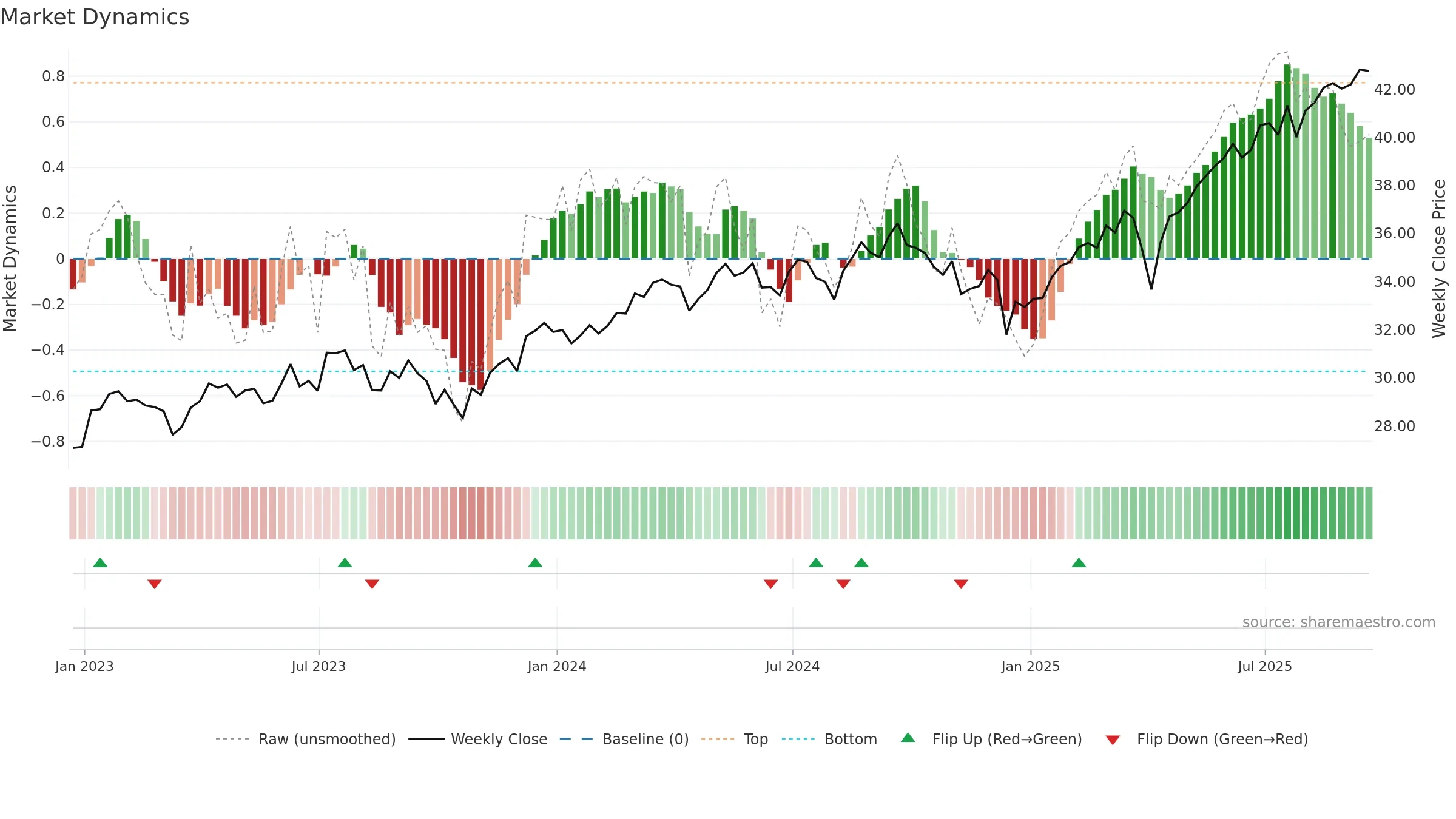
Task: Select the flip-up marker after Jan 2025
Action: 1079,562
